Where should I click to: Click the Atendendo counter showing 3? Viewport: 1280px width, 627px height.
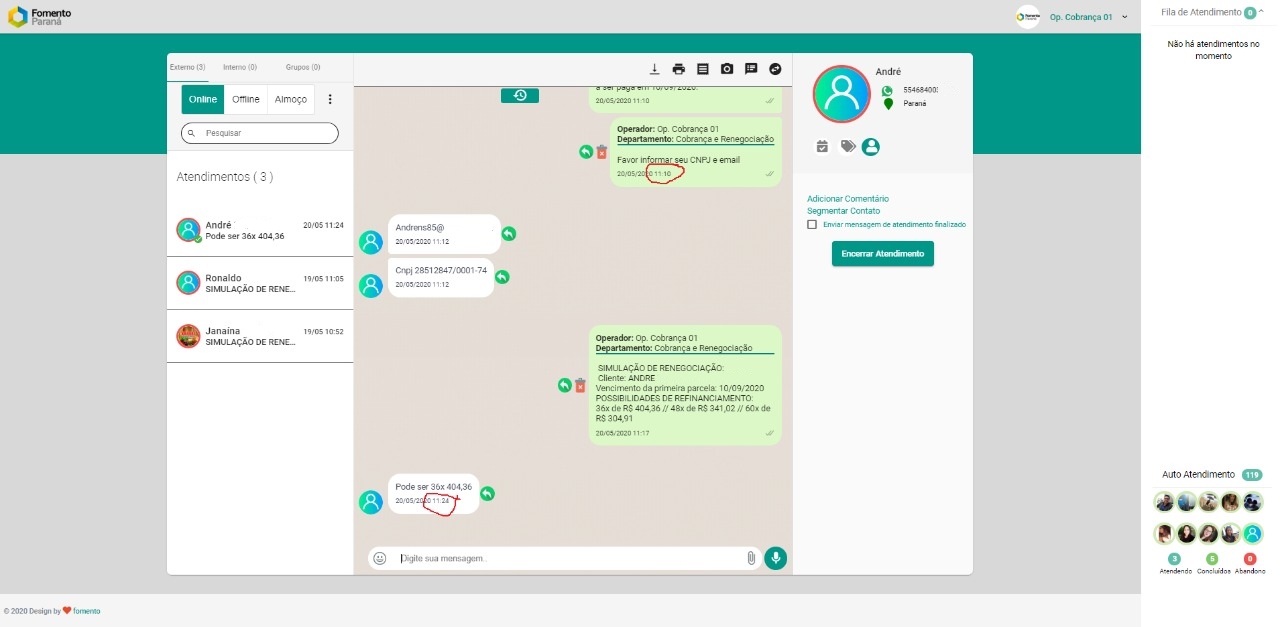click(1175, 559)
